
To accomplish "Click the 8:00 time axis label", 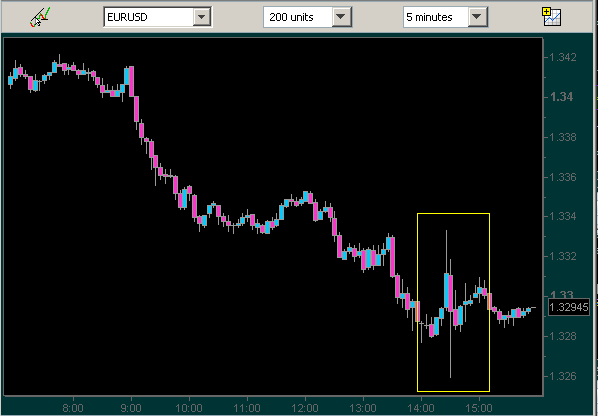I will pos(73,408).
